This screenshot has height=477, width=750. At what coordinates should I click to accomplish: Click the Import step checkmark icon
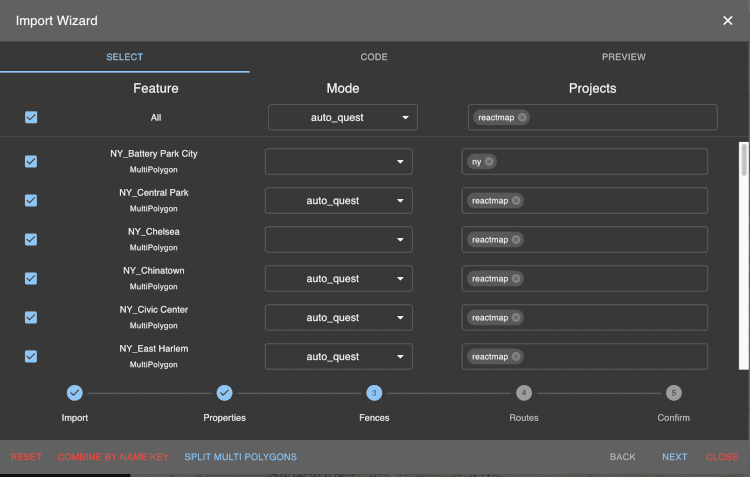click(x=75, y=393)
